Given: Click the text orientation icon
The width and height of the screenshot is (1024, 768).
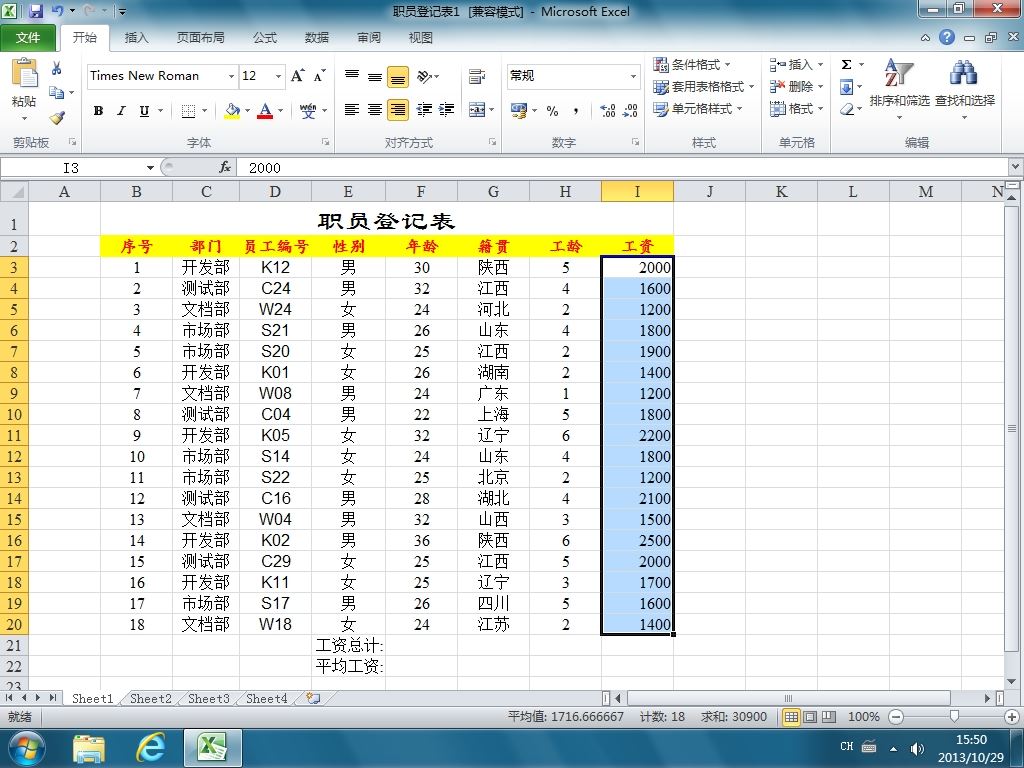Looking at the screenshot, I should 424,76.
